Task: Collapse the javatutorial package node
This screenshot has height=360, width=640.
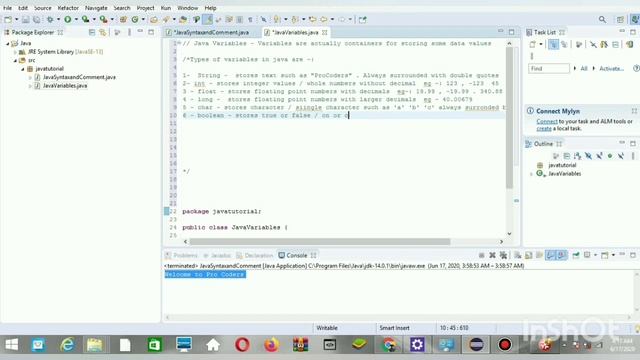Action: (23, 69)
